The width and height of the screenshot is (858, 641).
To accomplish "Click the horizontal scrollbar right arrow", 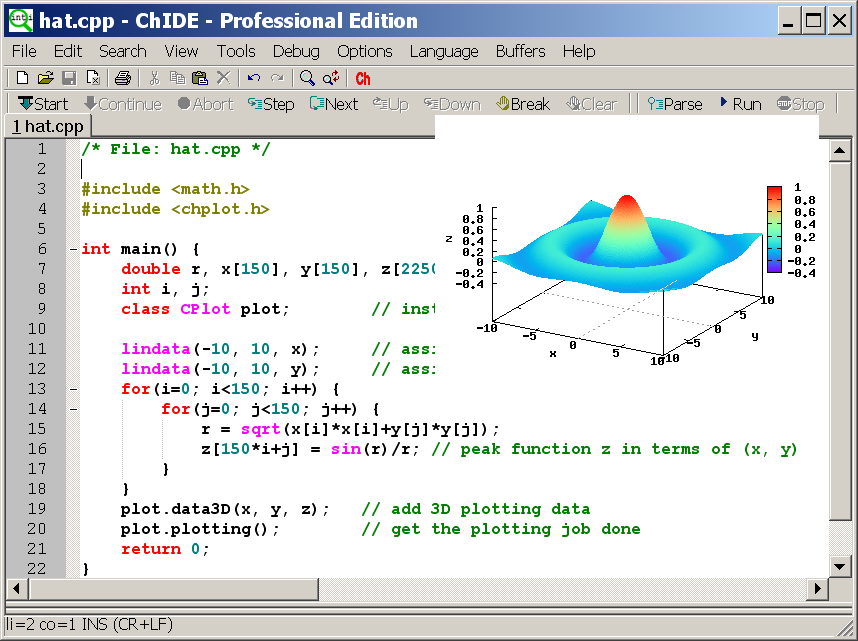I will point(819,588).
